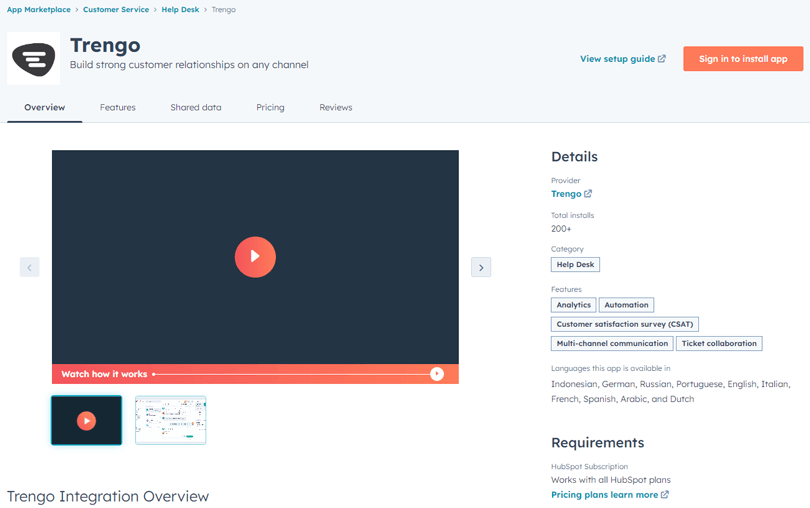Screen dimensions: 810x508
Task: Click the Requirements section heading
Action: [x=598, y=443]
